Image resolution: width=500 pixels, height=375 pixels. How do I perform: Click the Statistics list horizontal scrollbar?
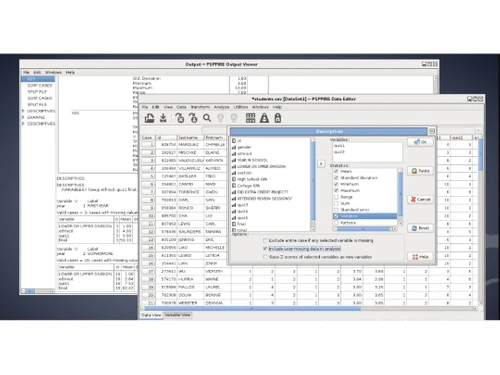coord(365,229)
